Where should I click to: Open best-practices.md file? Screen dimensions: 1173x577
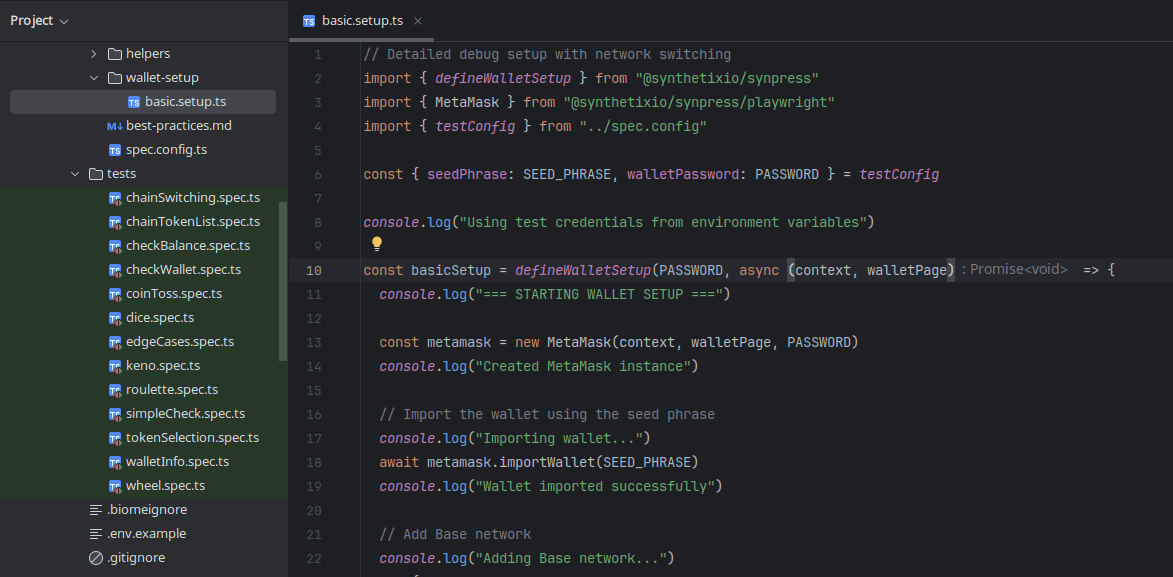179,126
